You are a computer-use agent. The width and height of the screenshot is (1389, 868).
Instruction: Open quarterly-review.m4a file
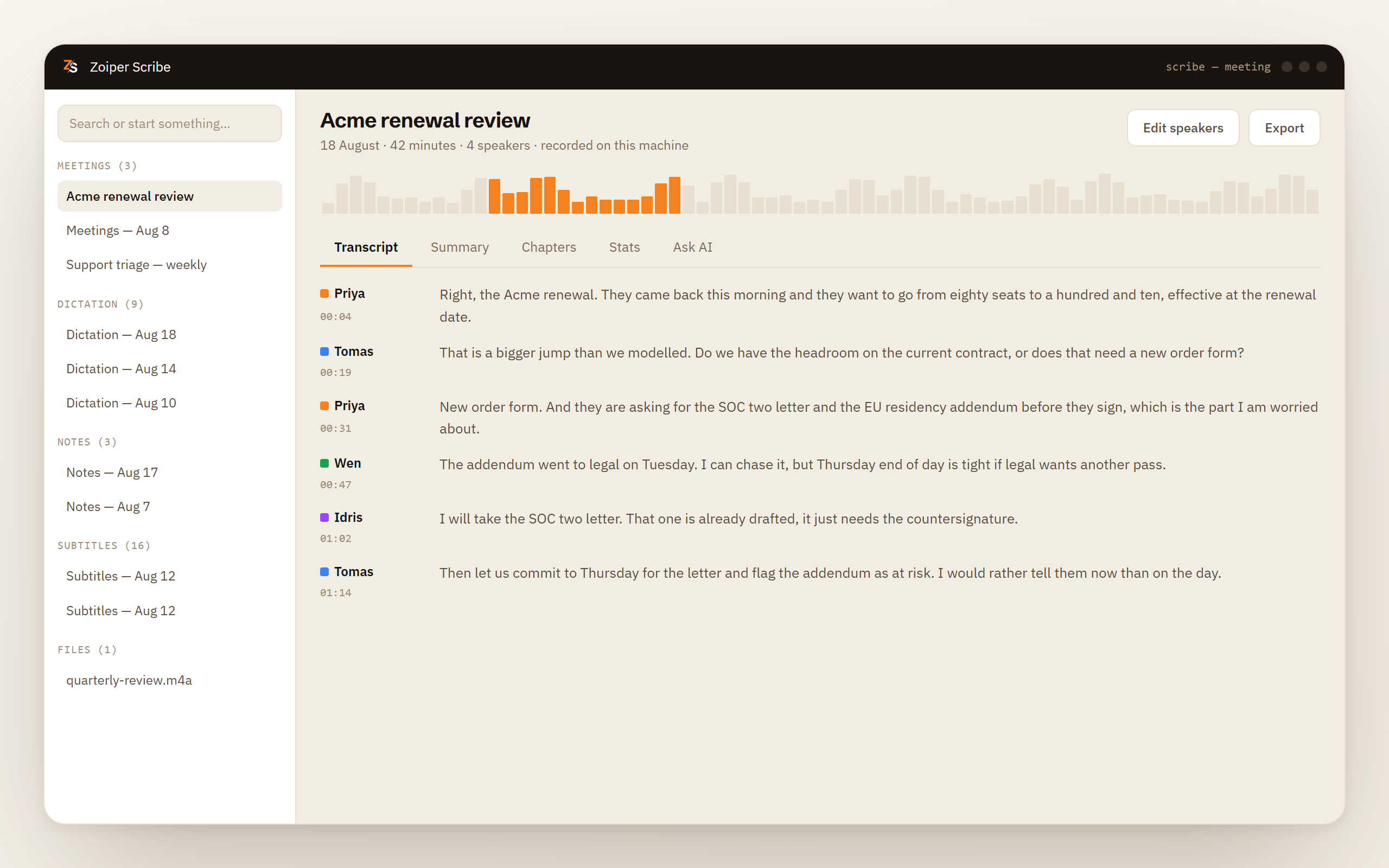point(169,680)
